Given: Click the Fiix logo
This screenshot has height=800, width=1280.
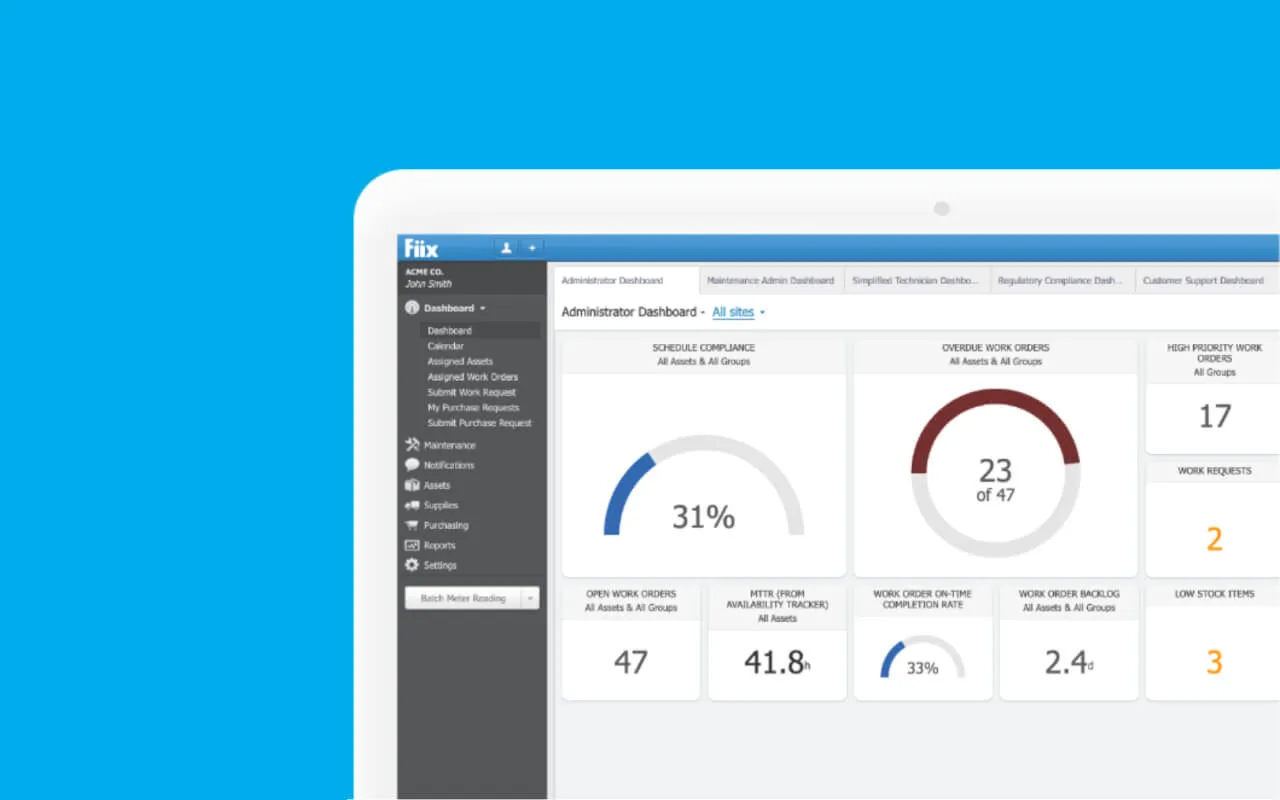Looking at the screenshot, I should coord(421,248).
